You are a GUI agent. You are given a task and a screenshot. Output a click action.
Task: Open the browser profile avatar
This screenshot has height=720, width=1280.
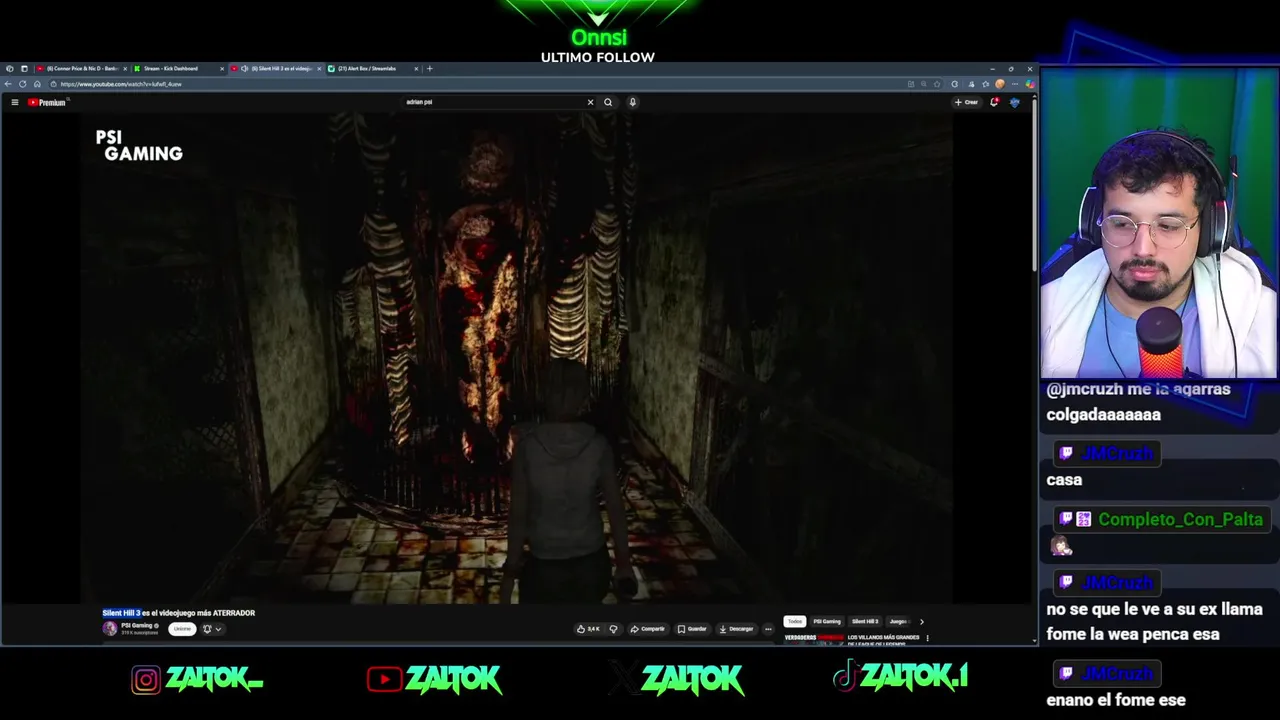point(1000,84)
